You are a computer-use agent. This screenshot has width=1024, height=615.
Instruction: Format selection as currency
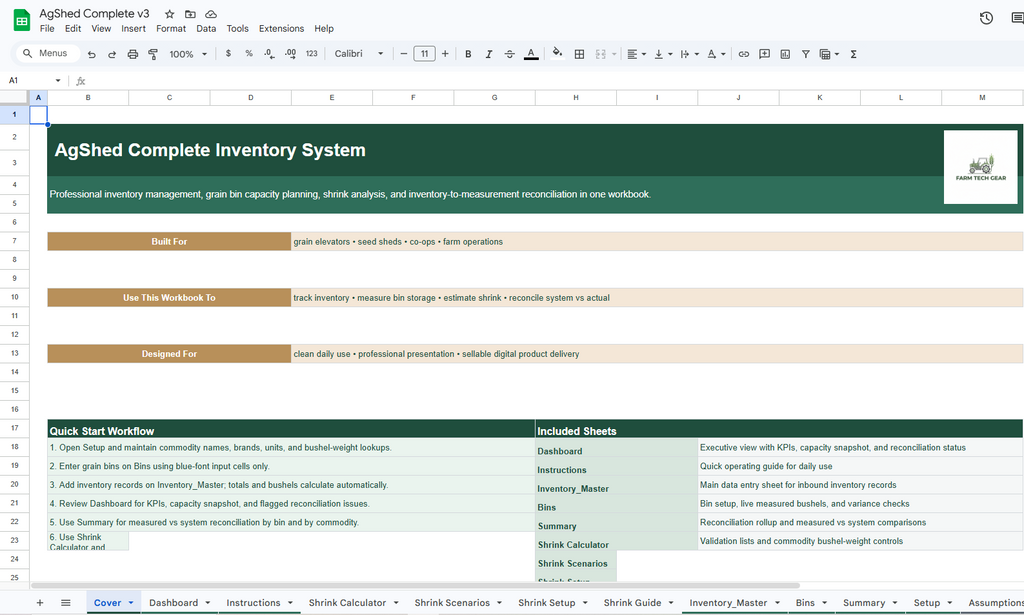click(229, 54)
